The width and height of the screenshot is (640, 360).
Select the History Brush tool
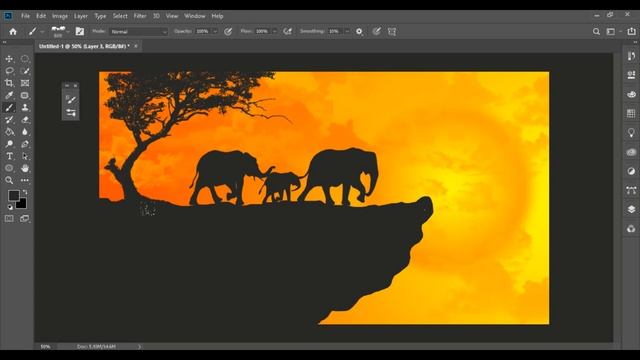pyautogui.click(x=9, y=120)
